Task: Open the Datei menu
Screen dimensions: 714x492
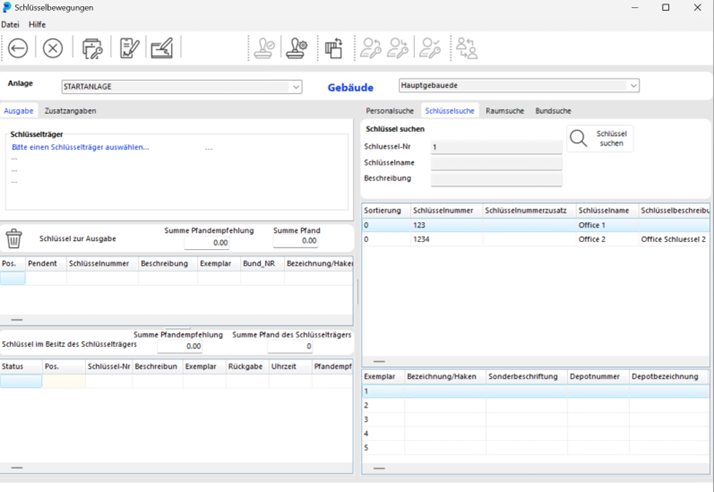Action: pyautogui.click(x=10, y=24)
